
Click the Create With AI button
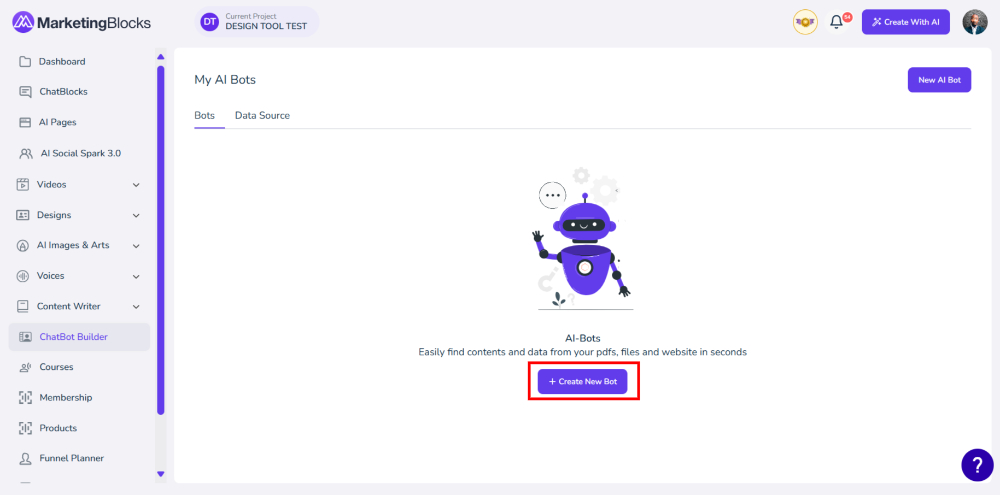tap(906, 22)
